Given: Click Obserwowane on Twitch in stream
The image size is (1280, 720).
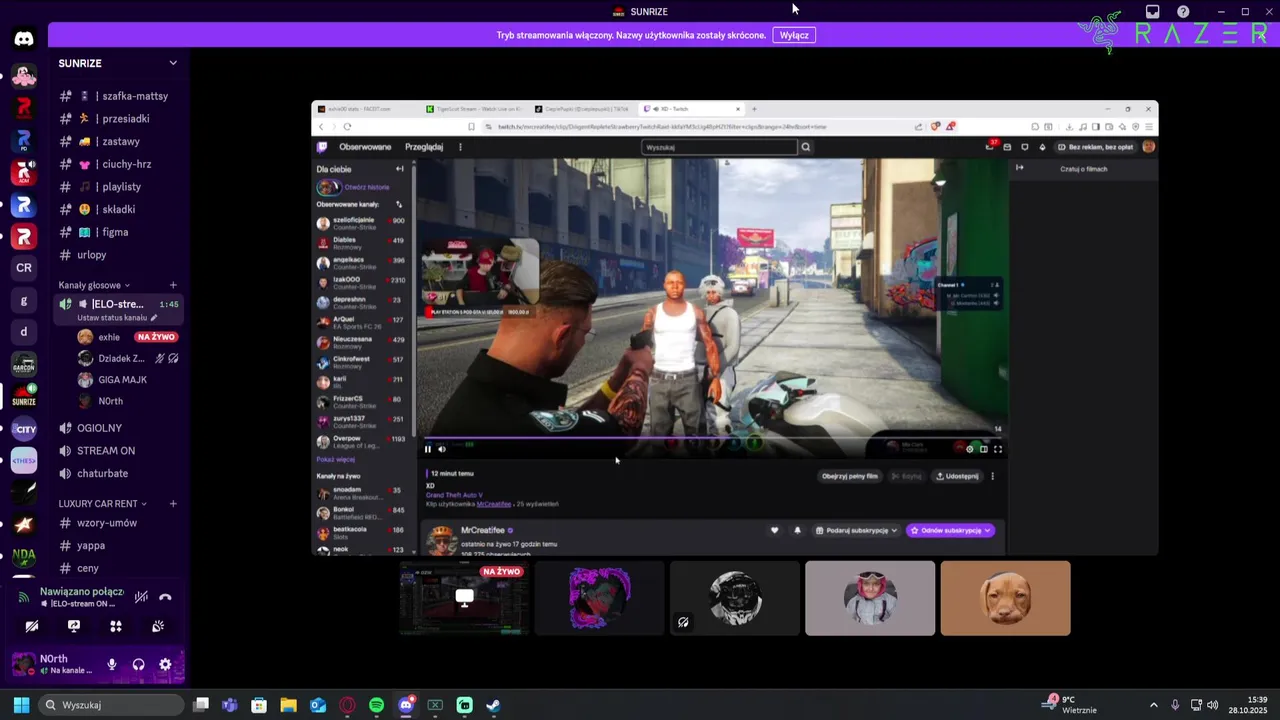Looking at the screenshot, I should tap(365, 147).
